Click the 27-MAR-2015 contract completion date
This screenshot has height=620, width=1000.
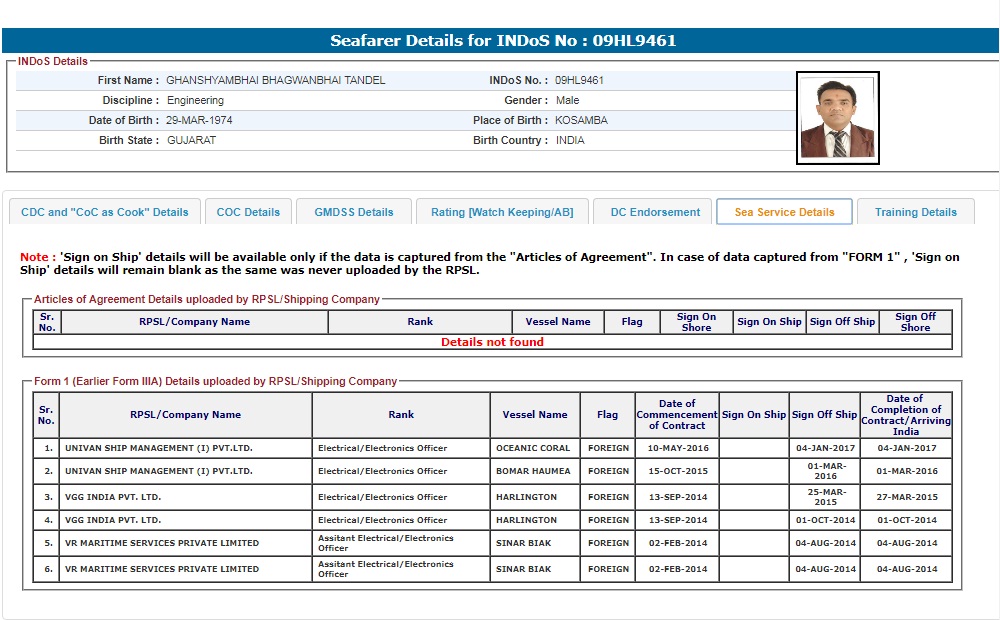[906, 497]
